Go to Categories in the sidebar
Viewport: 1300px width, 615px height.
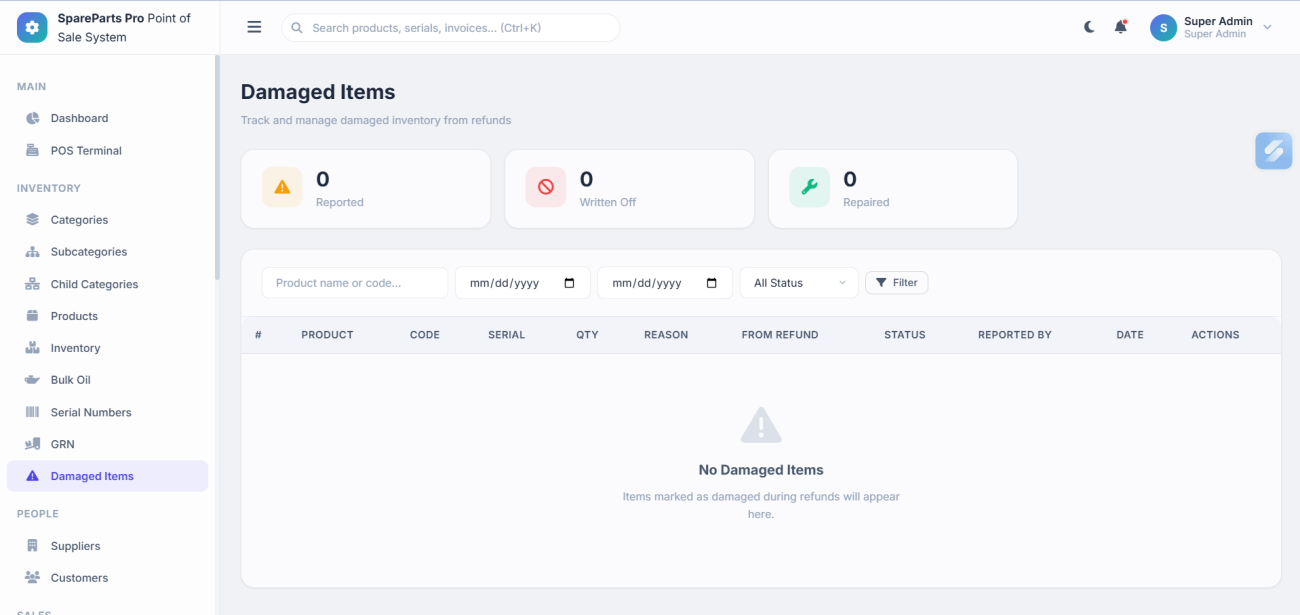pos(108,220)
